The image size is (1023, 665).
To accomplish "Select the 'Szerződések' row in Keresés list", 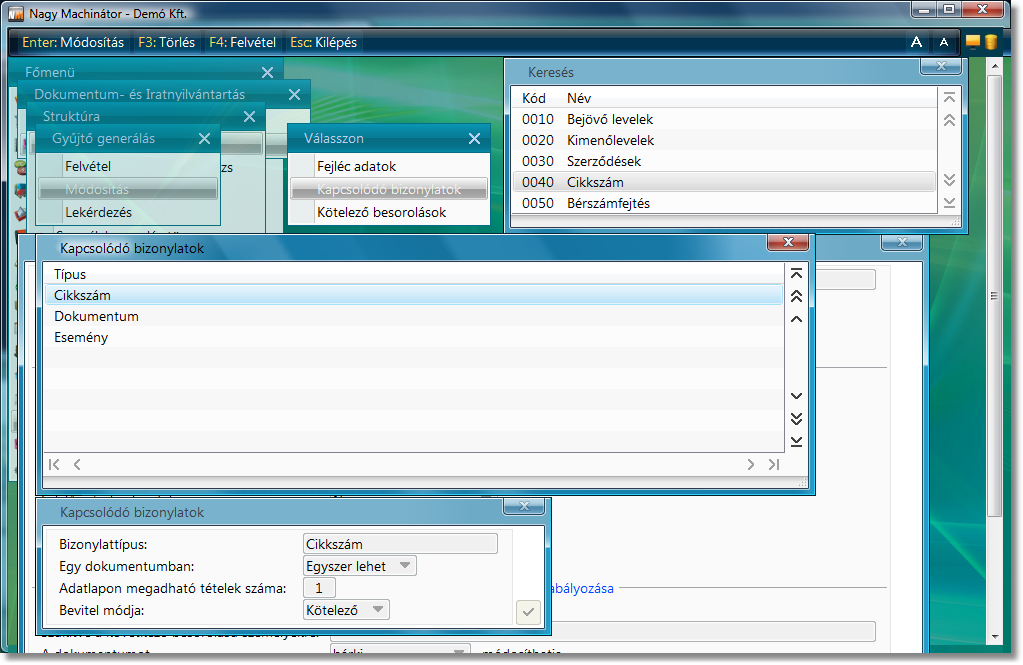I will tap(603, 161).
